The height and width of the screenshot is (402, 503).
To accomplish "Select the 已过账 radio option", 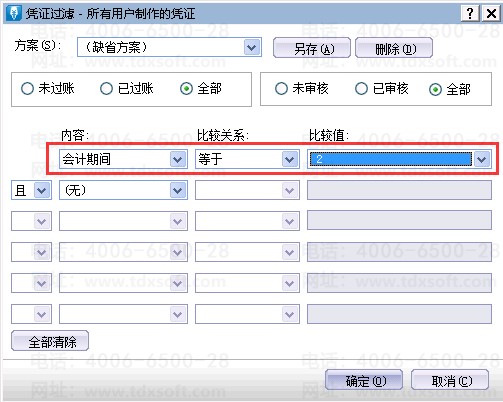I will click(106, 89).
